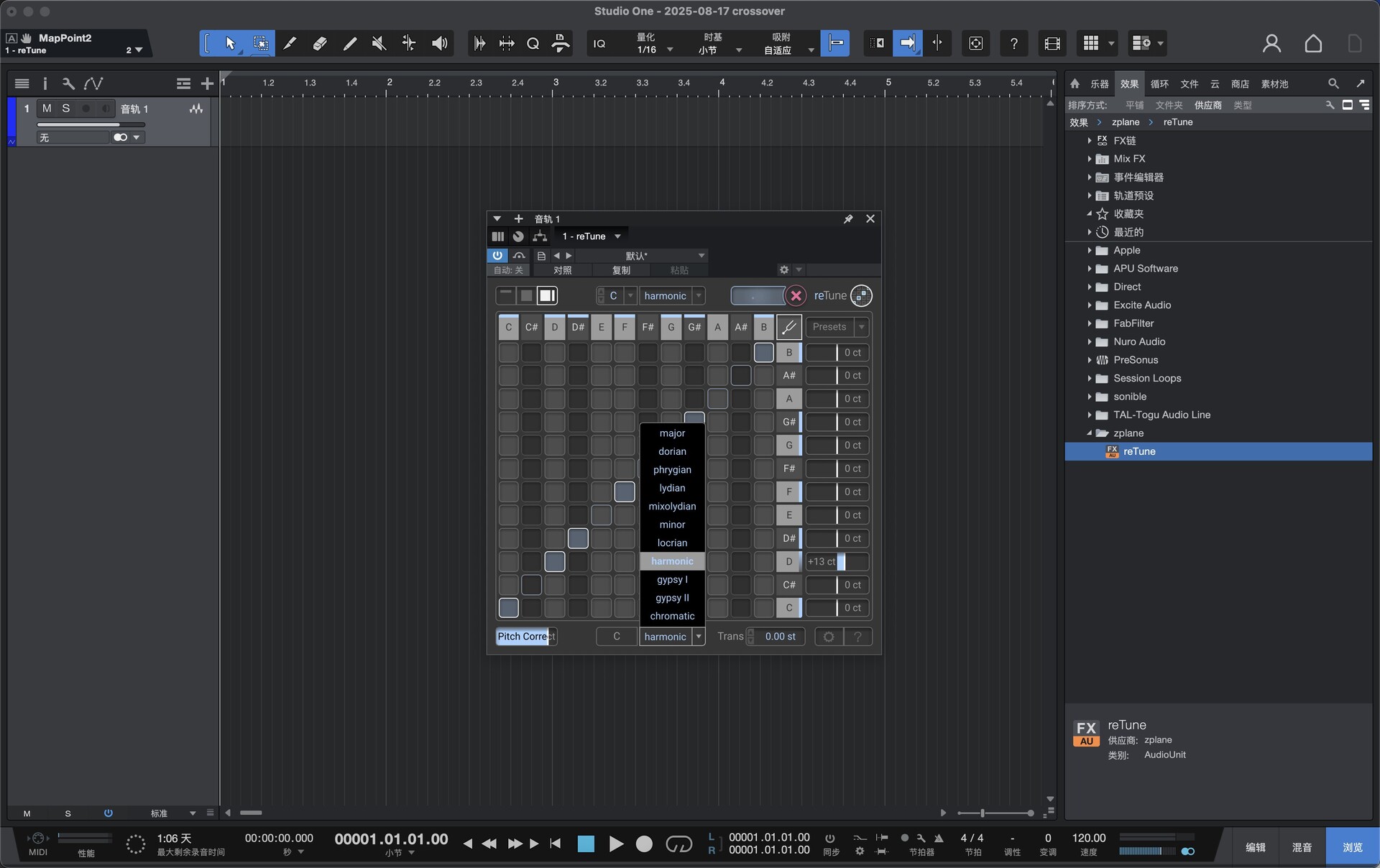This screenshot has width=1380, height=868.
Task: Sort browser by 文件夹
Action: point(1169,105)
